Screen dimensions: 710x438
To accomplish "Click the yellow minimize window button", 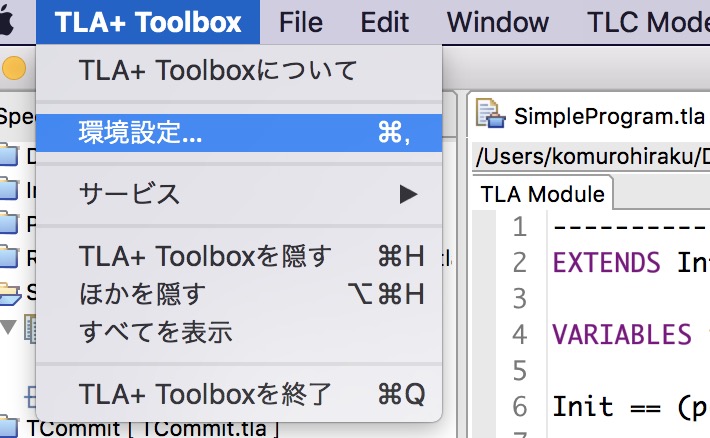I will pos(14,68).
